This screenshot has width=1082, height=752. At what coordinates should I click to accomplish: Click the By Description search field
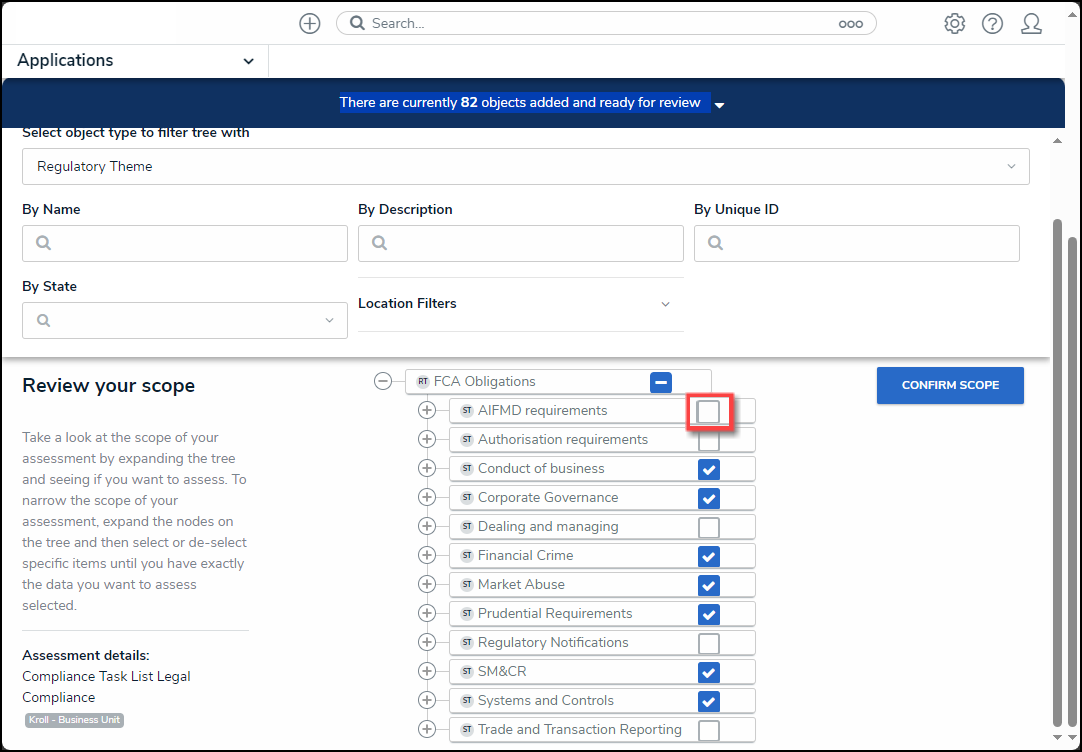tap(520, 244)
